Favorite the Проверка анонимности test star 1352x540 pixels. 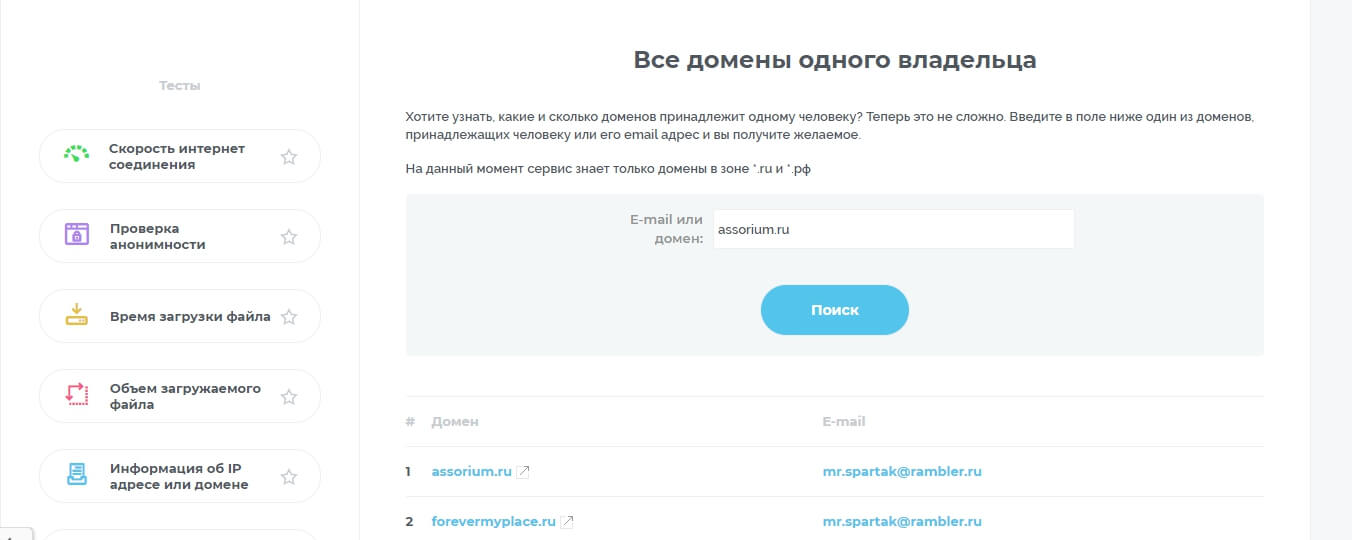coord(289,236)
